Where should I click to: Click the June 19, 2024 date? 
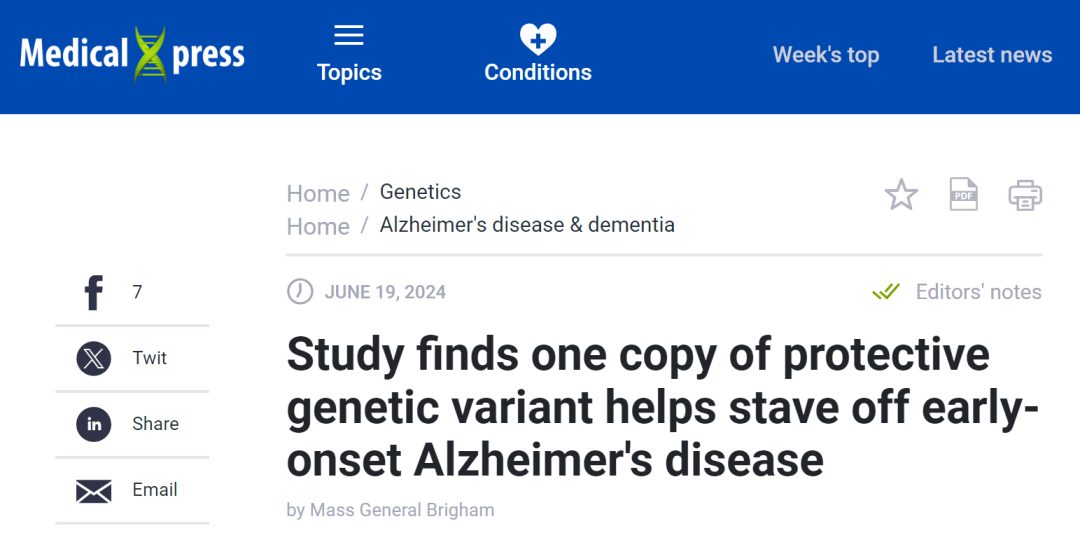[385, 292]
